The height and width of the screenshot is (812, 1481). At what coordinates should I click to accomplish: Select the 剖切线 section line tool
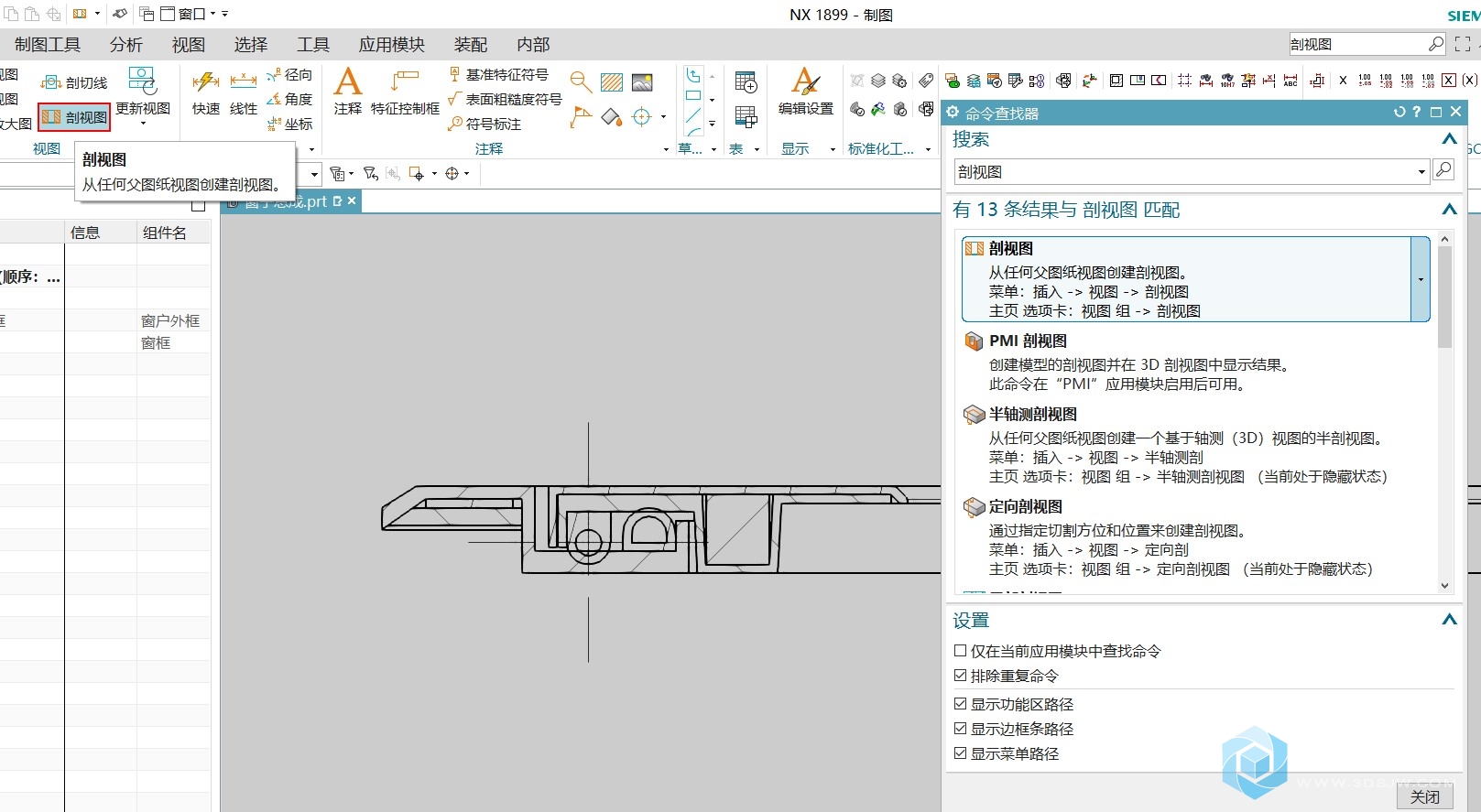click(74, 82)
